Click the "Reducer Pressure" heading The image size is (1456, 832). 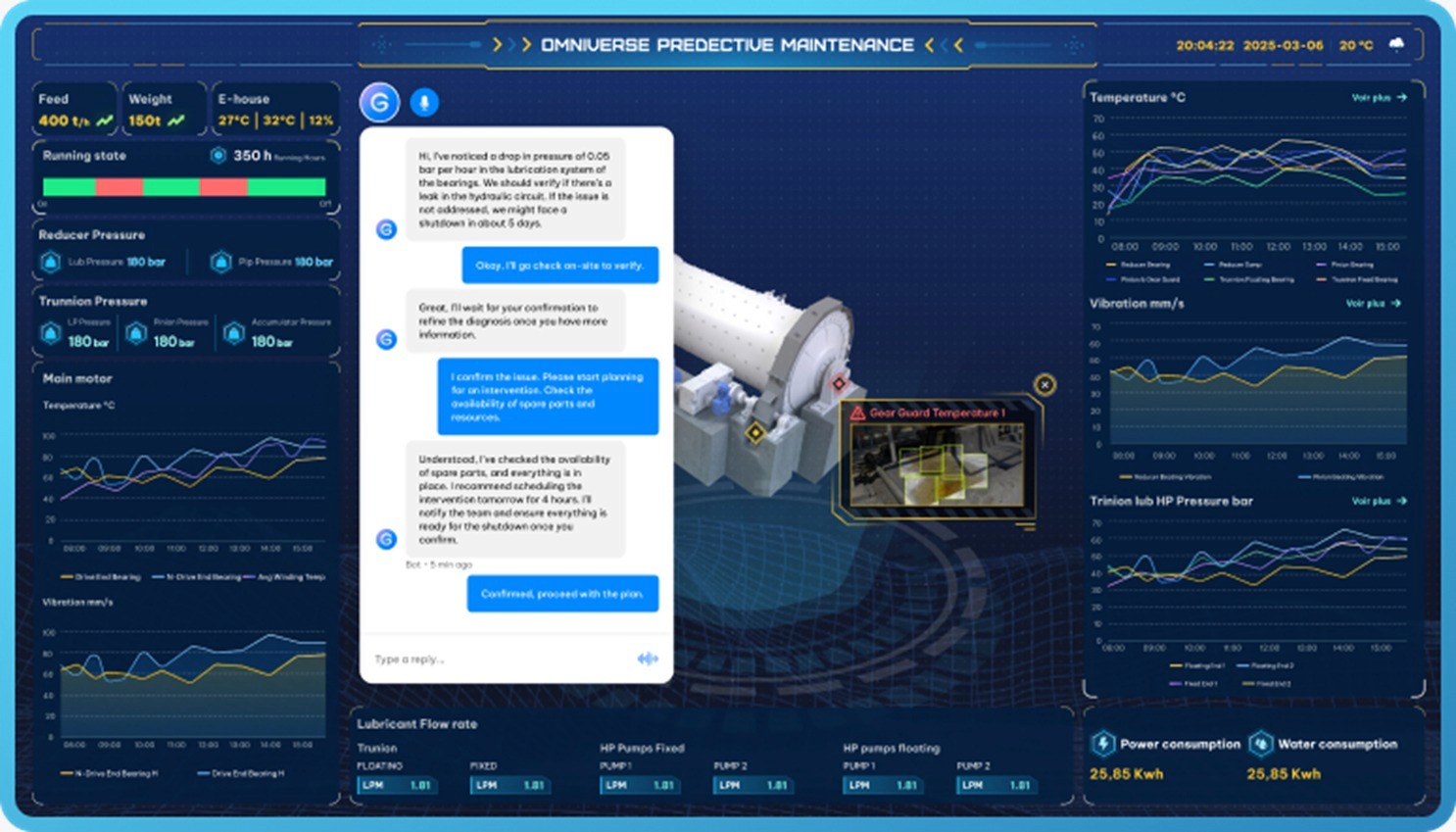pyautogui.click(x=91, y=235)
